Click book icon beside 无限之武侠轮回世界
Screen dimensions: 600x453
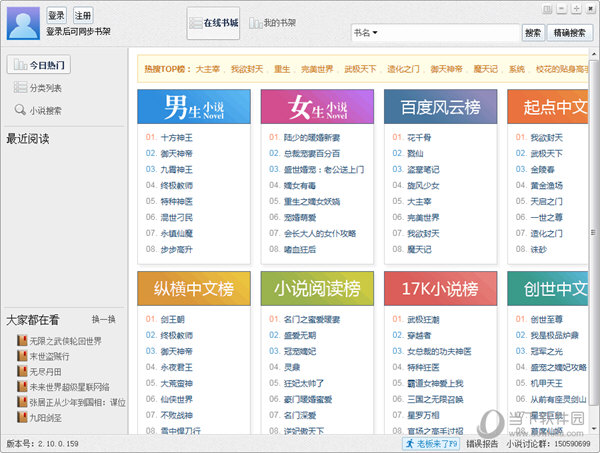[x=22, y=341]
